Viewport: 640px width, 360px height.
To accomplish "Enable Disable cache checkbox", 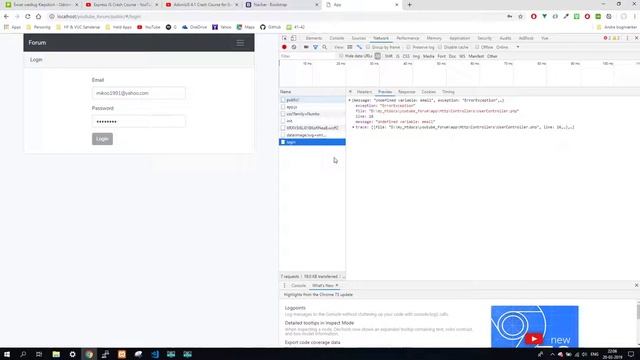I will pos(440,47).
